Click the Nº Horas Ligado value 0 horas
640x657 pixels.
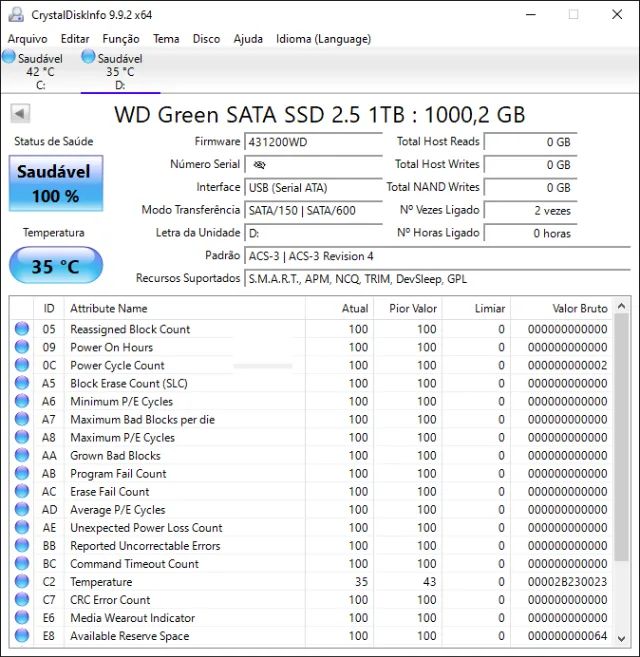click(530, 233)
